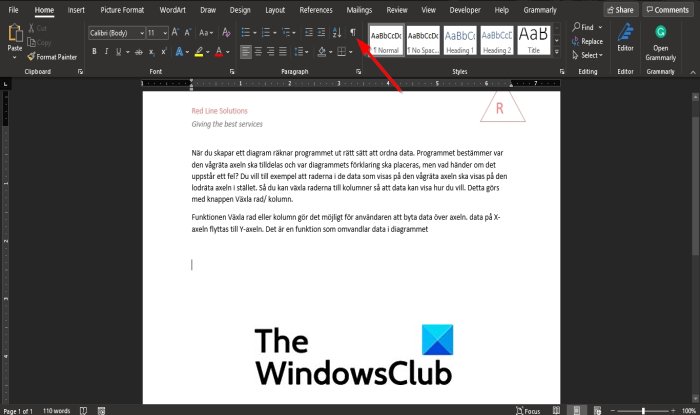700x415 pixels.
Task: Apply subscript formatting
Action: point(152,52)
